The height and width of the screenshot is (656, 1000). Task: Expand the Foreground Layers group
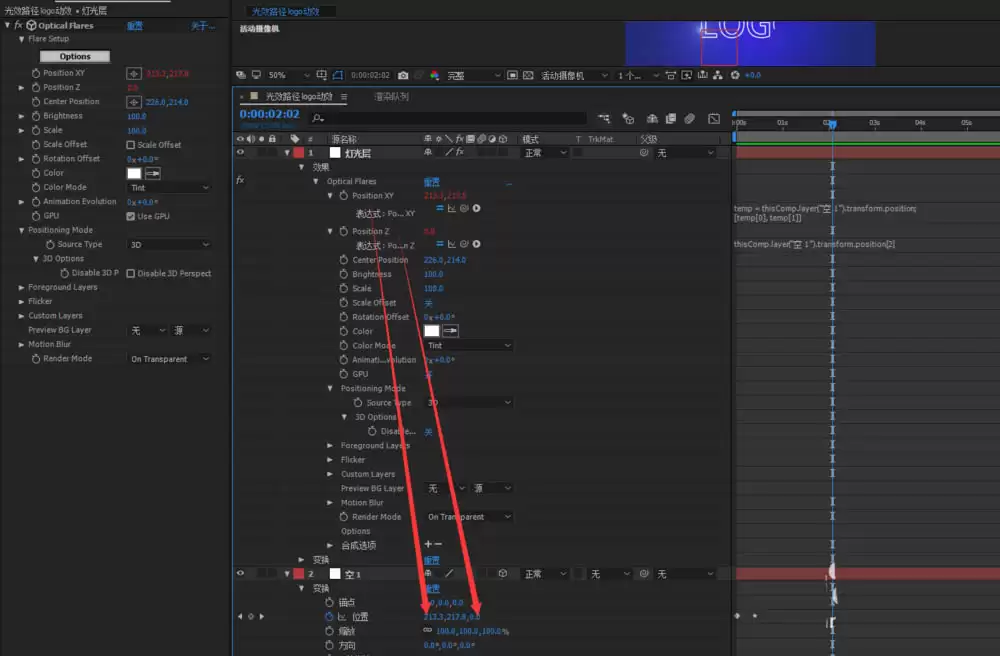21,288
